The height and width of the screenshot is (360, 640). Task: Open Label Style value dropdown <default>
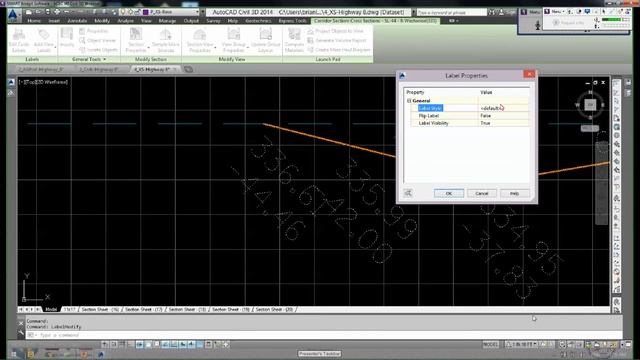tap(504, 108)
